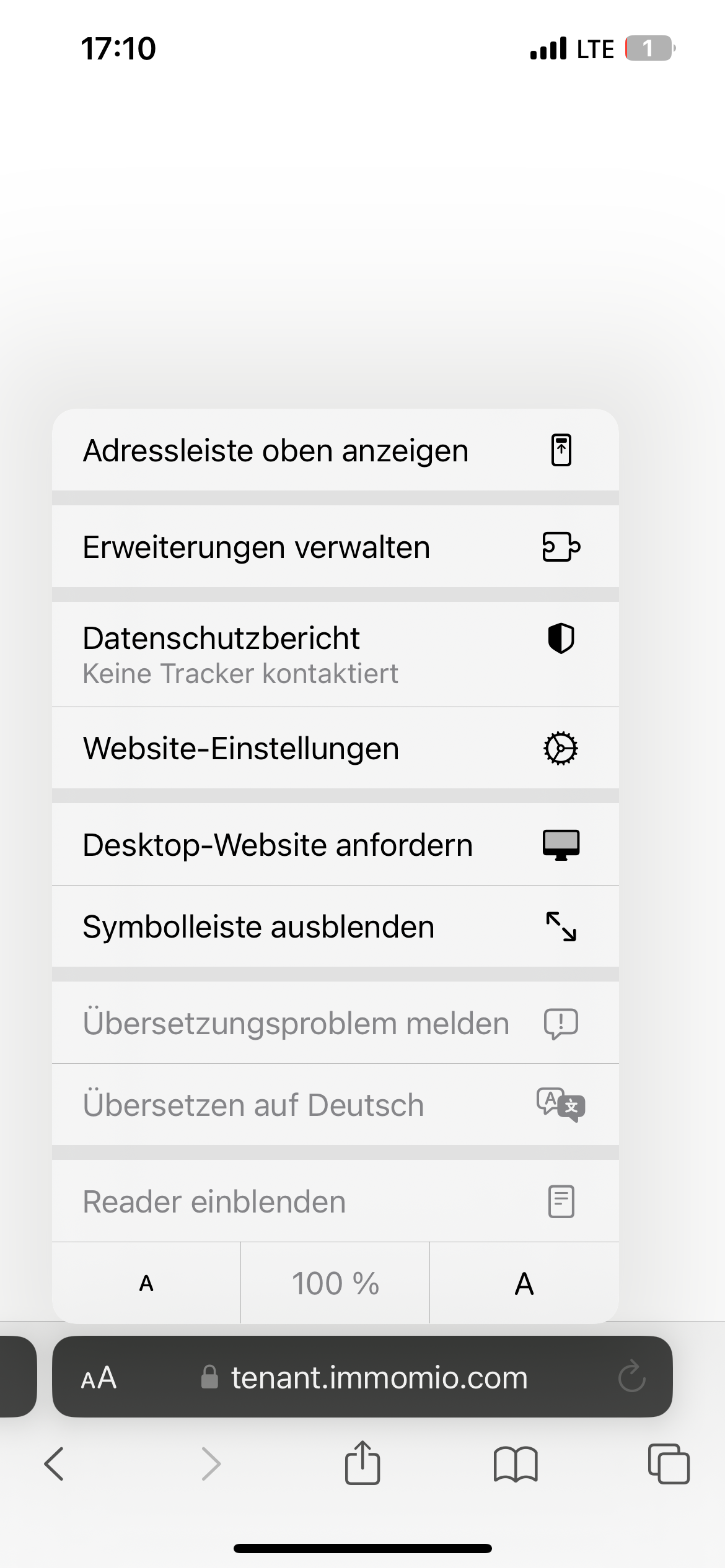Open the tabs overview icon
Viewport: 725px width, 1568px height.
click(668, 1464)
